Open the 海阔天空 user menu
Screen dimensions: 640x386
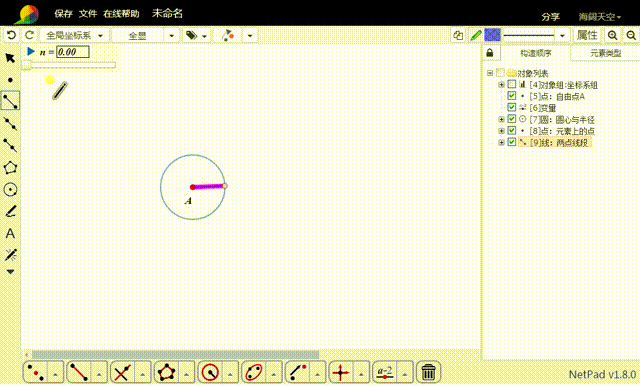tap(599, 17)
